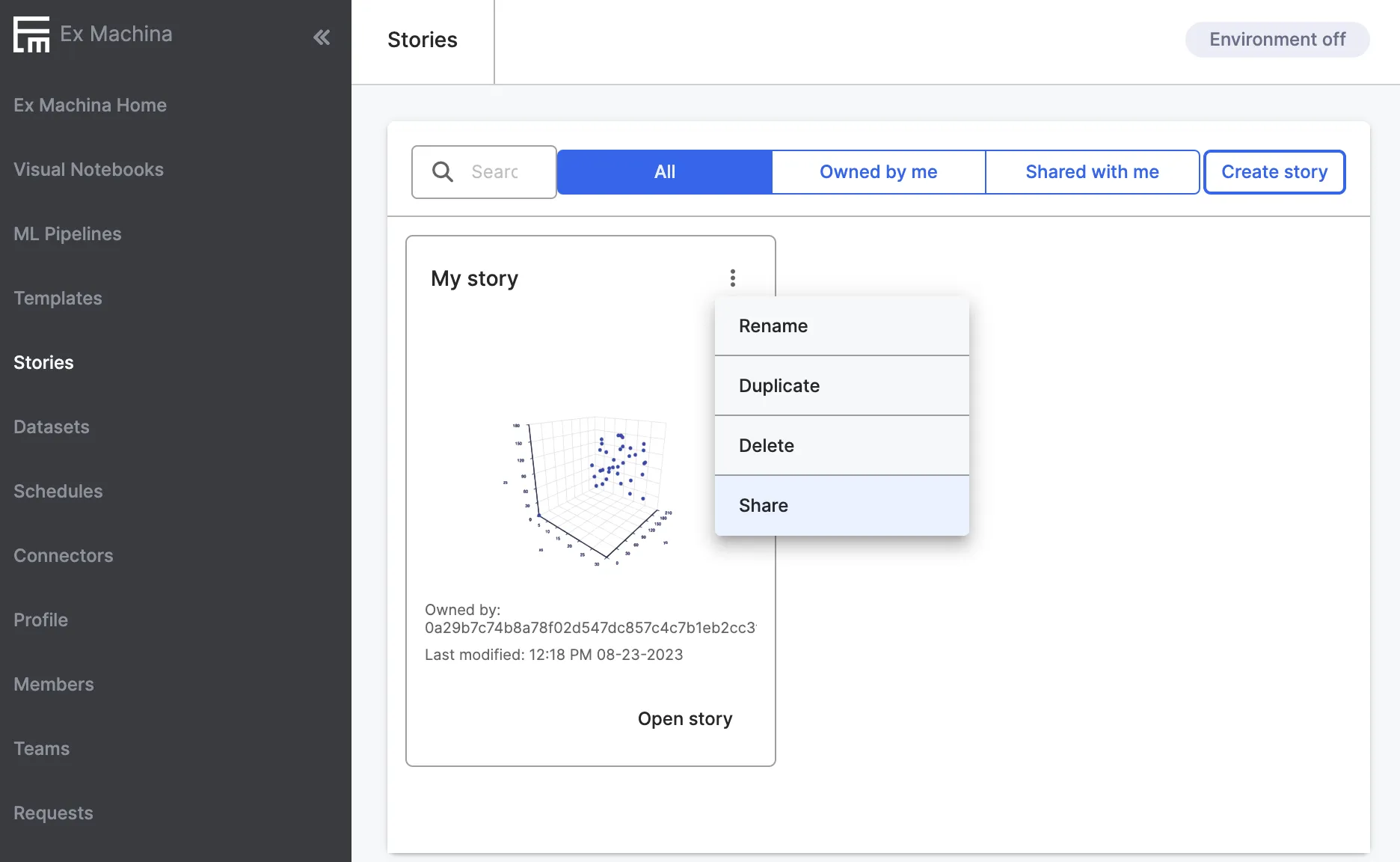Click the Ex Machina logo icon
Image resolution: width=1400 pixels, height=862 pixels.
31,34
